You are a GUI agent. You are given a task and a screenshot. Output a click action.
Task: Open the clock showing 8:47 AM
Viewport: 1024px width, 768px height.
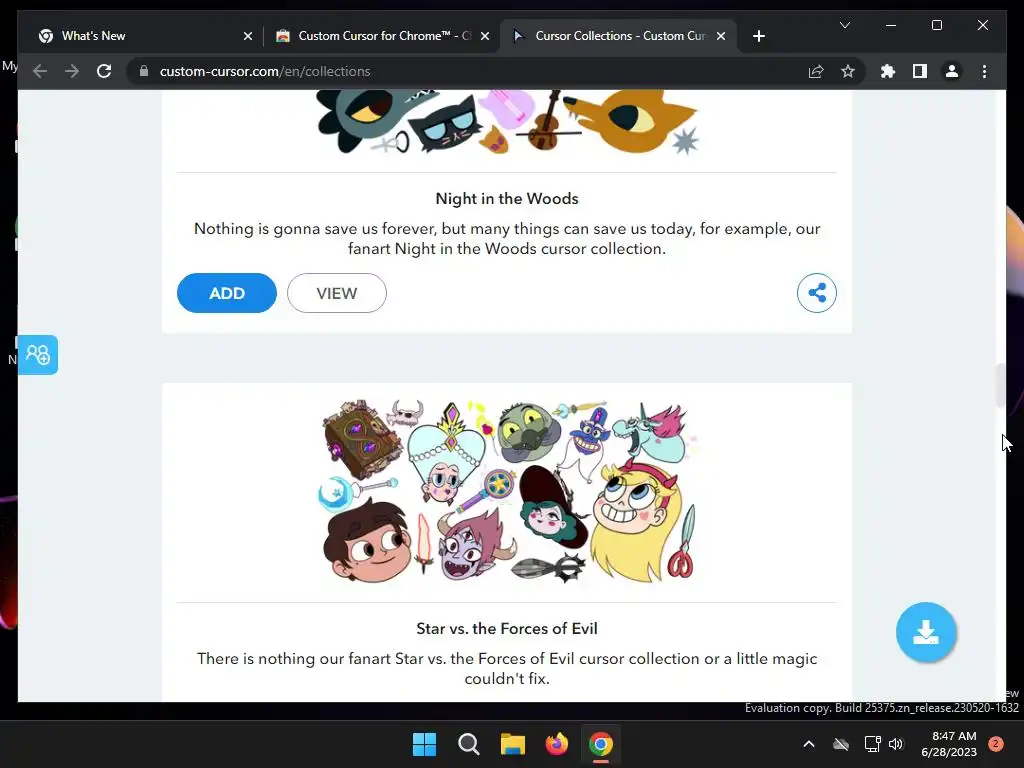949,744
